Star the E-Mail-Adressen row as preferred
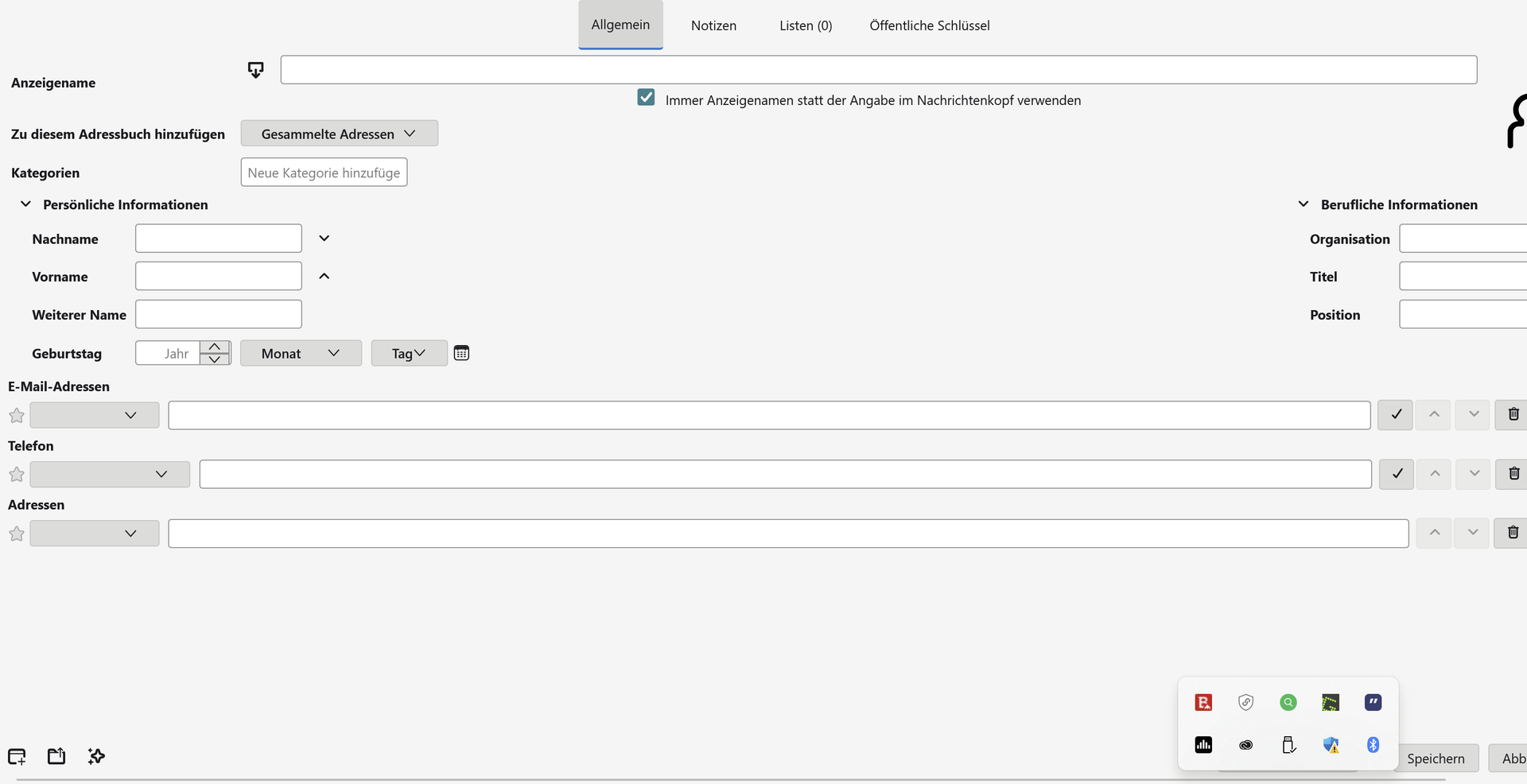This screenshot has height=784, width=1527. 17,415
